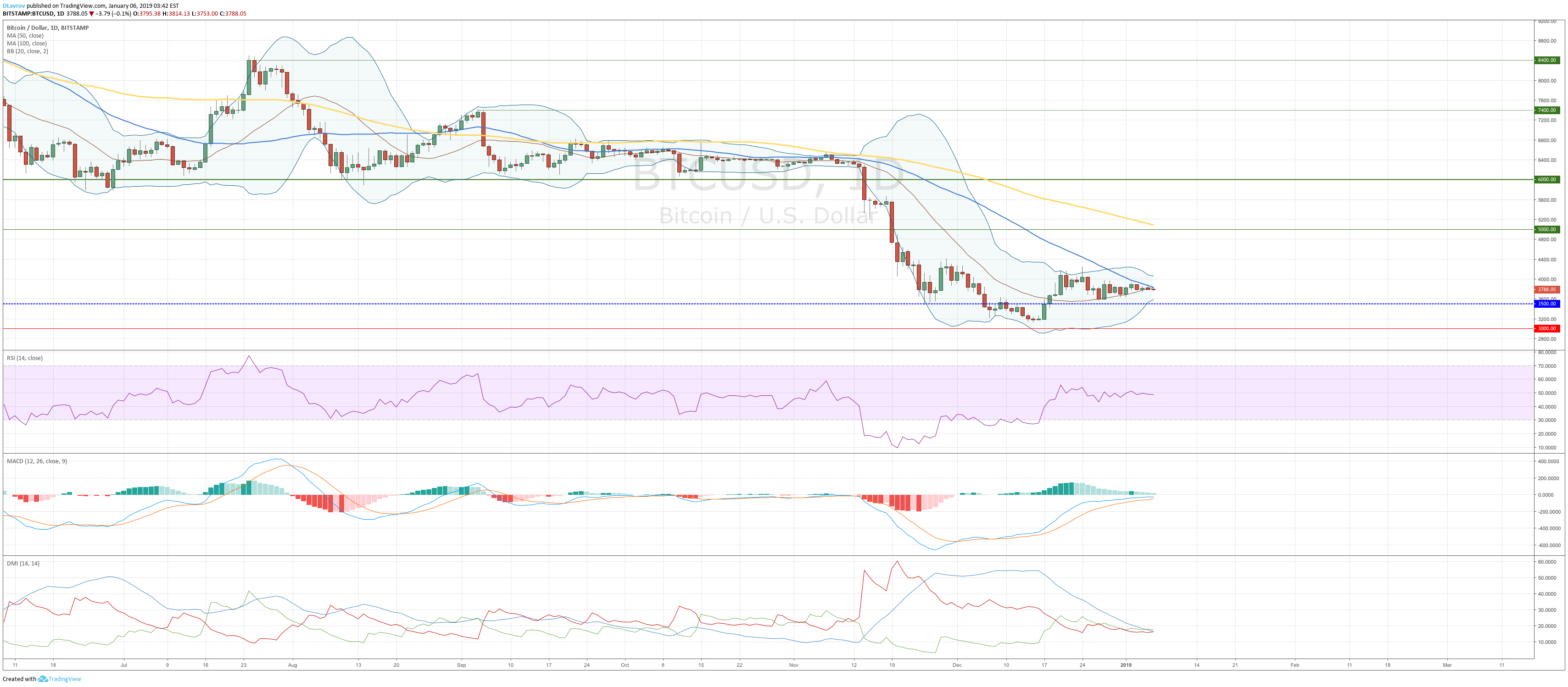The width and height of the screenshot is (1568, 687).
Task: Select the Dec label on time axis
Action: coord(957,665)
